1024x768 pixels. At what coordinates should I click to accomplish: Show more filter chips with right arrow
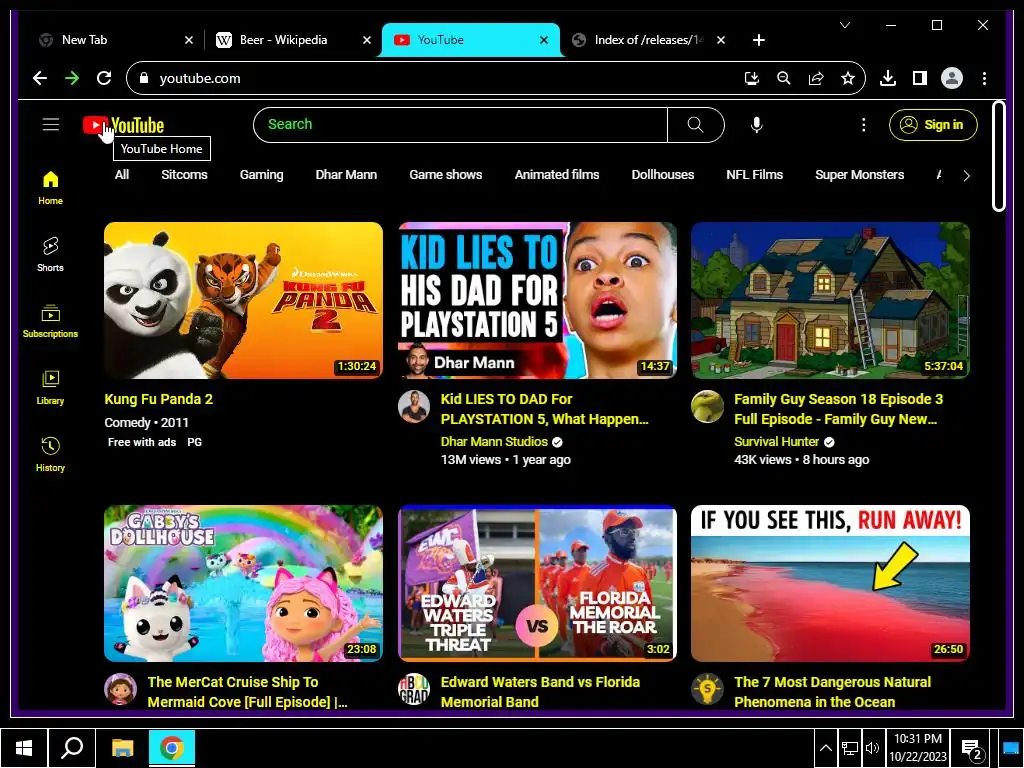[967, 175]
